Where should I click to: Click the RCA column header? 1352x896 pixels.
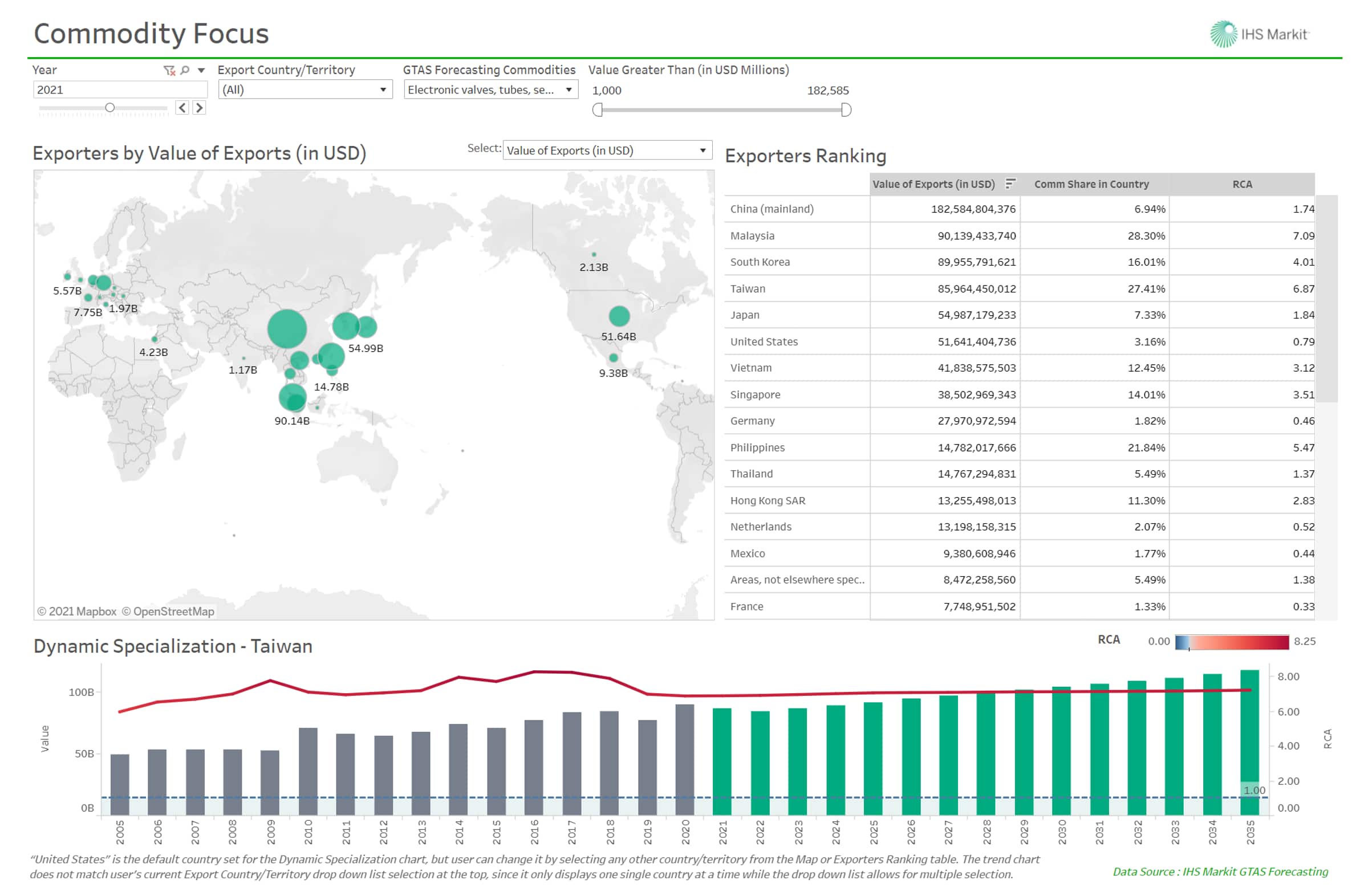click(1242, 184)
